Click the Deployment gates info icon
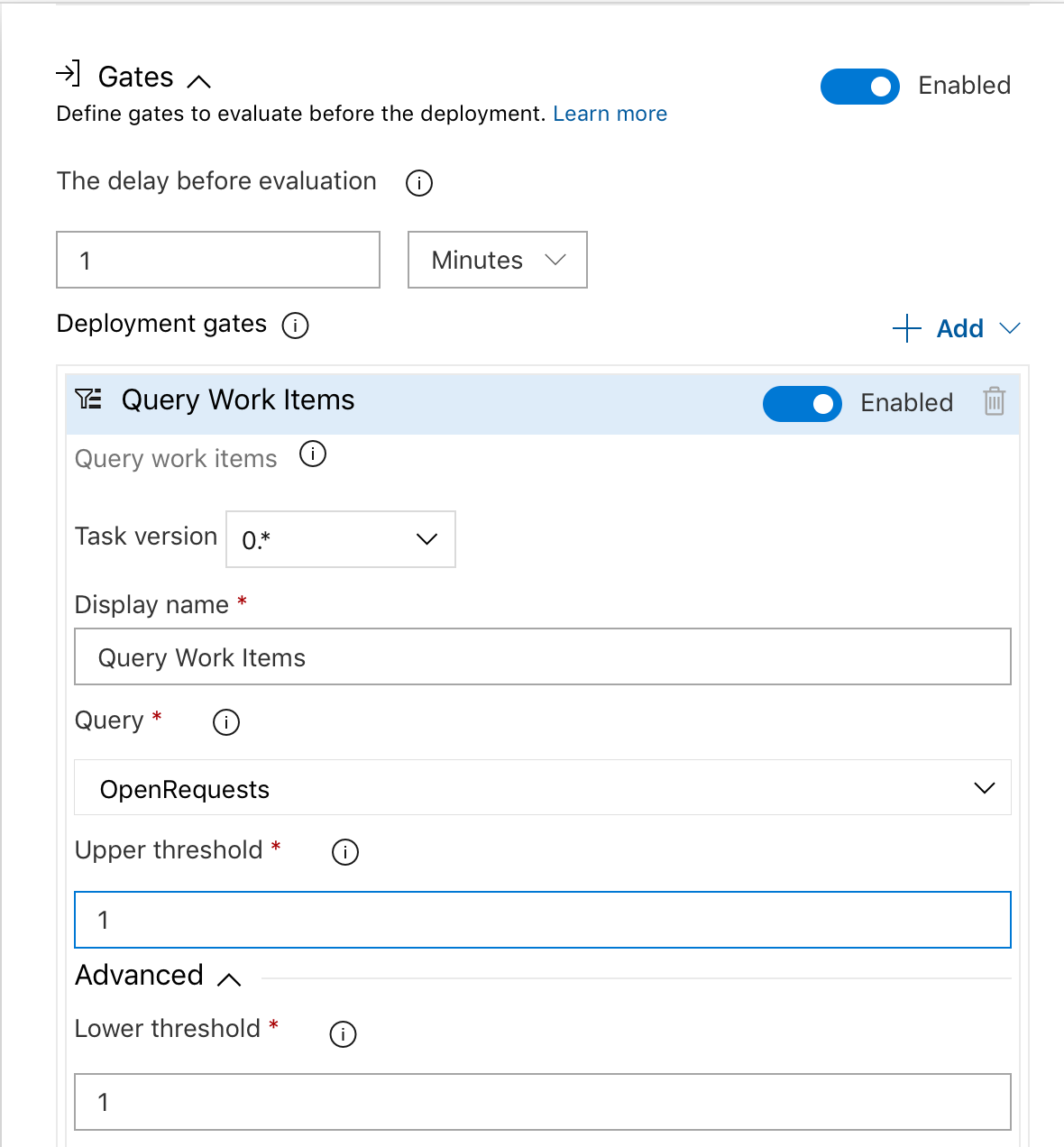This screenshot has height=1147, width=1064. point(296,326)
